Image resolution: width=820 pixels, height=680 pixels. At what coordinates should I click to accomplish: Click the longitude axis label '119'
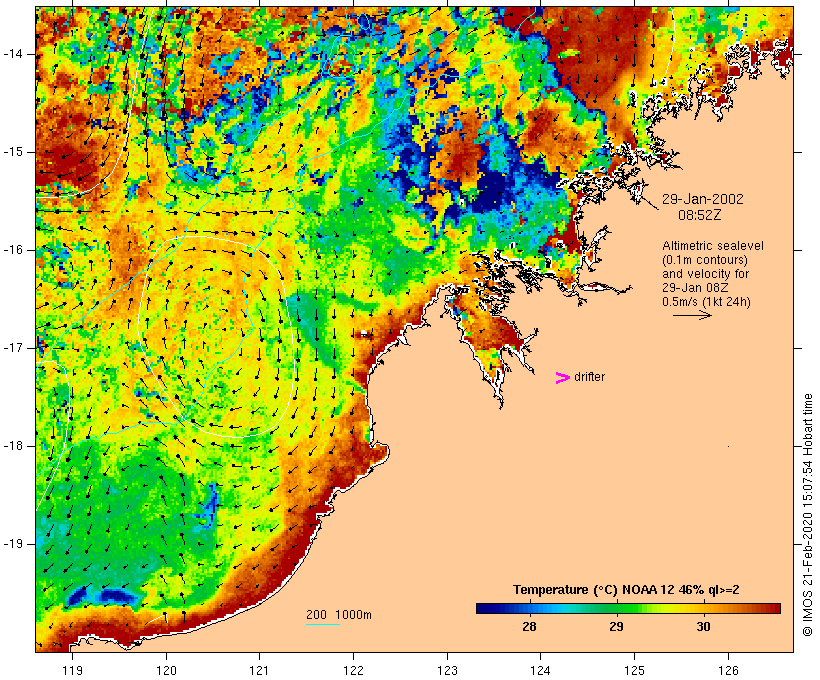click(72, 671)
